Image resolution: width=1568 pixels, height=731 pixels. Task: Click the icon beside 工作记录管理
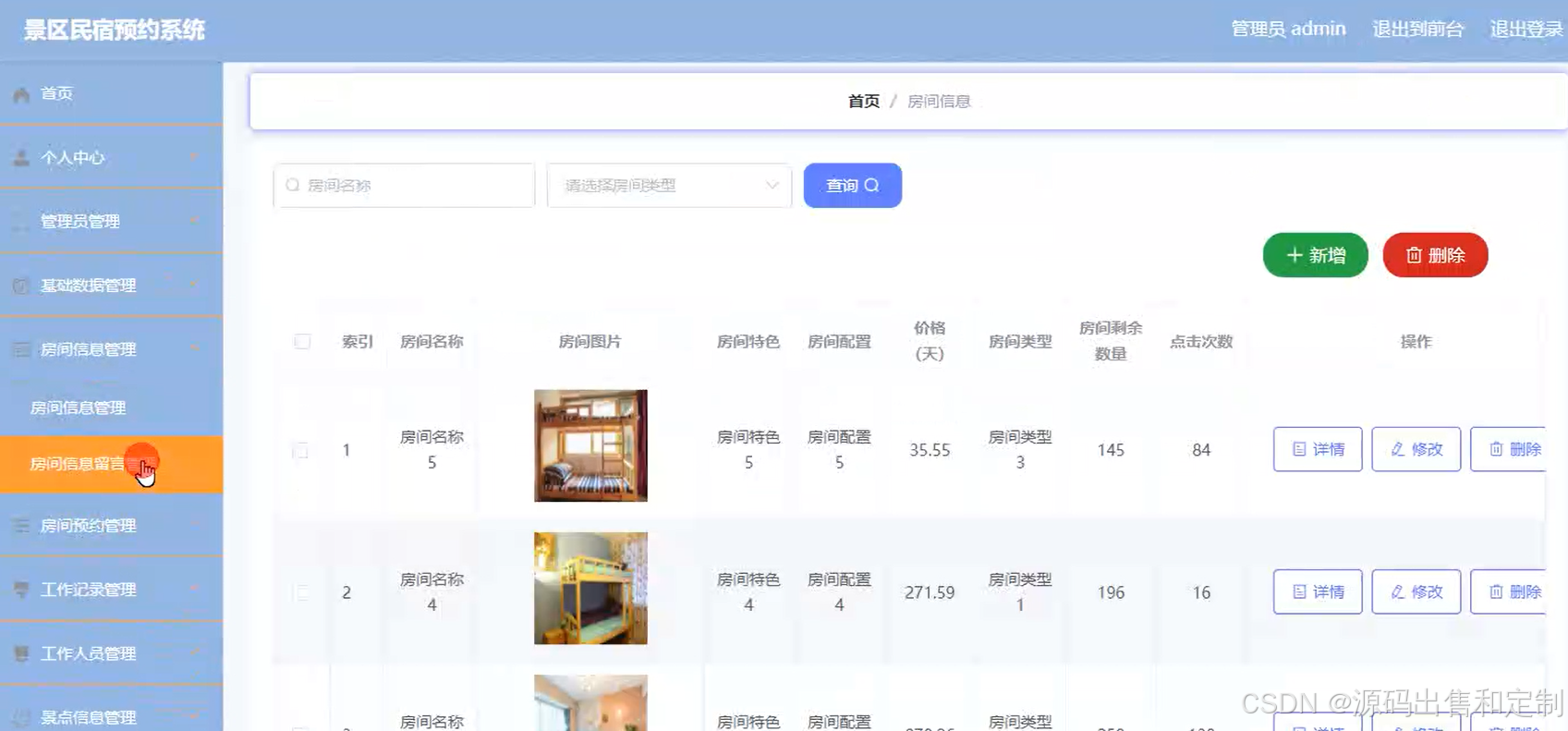pos(21,590)
